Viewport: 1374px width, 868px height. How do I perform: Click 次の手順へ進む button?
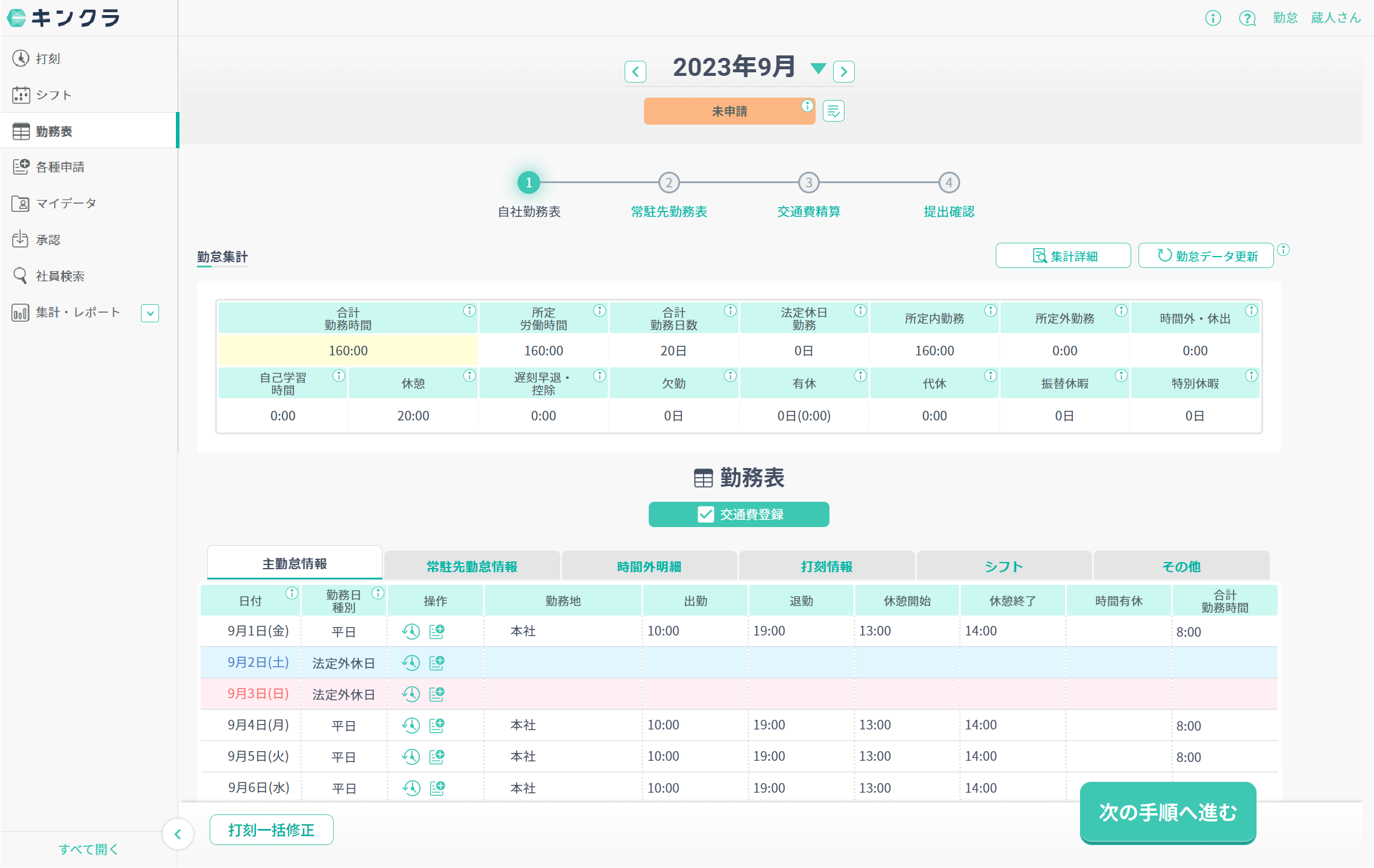point(1167,813)
